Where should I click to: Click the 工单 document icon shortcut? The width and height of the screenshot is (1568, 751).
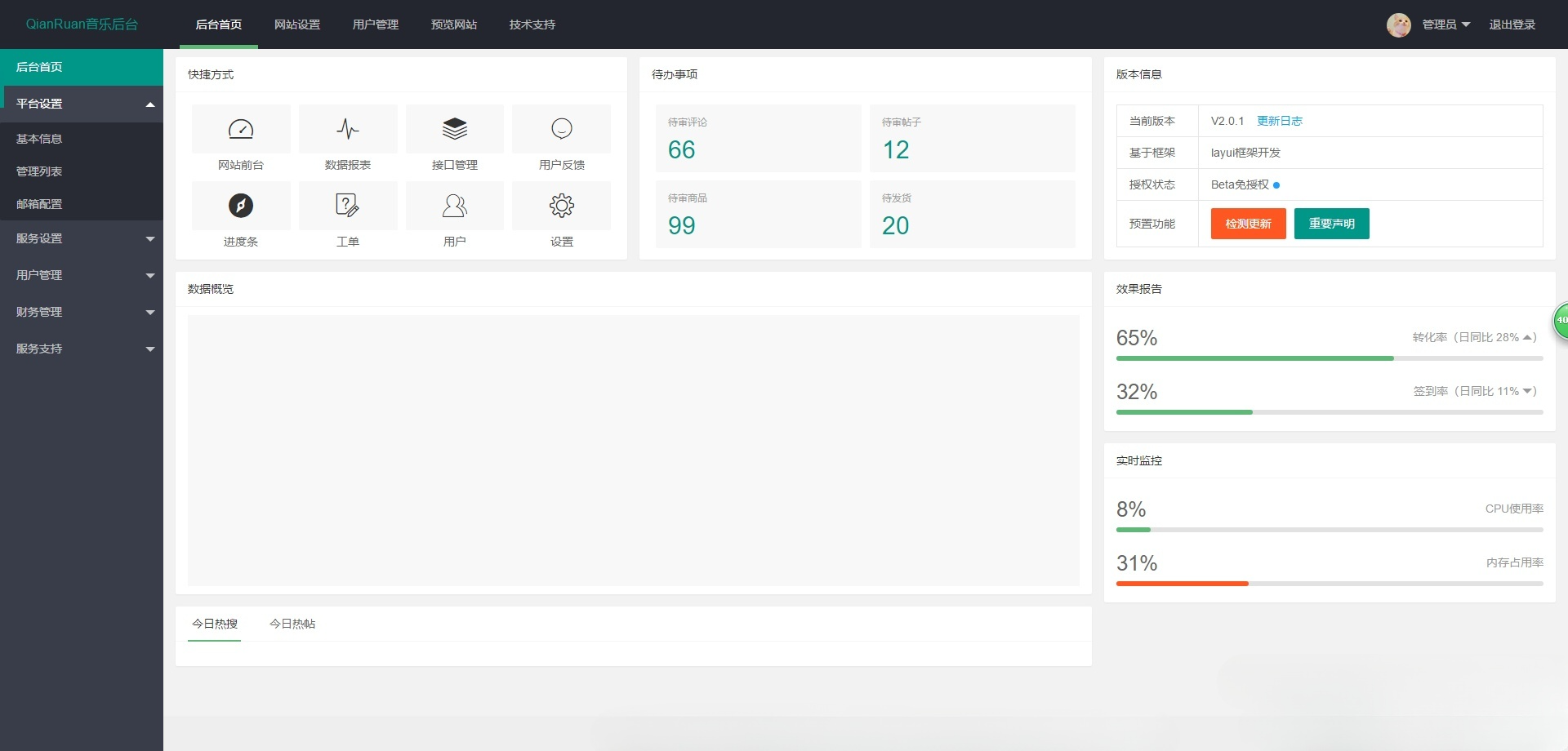(x=348, y=206)
